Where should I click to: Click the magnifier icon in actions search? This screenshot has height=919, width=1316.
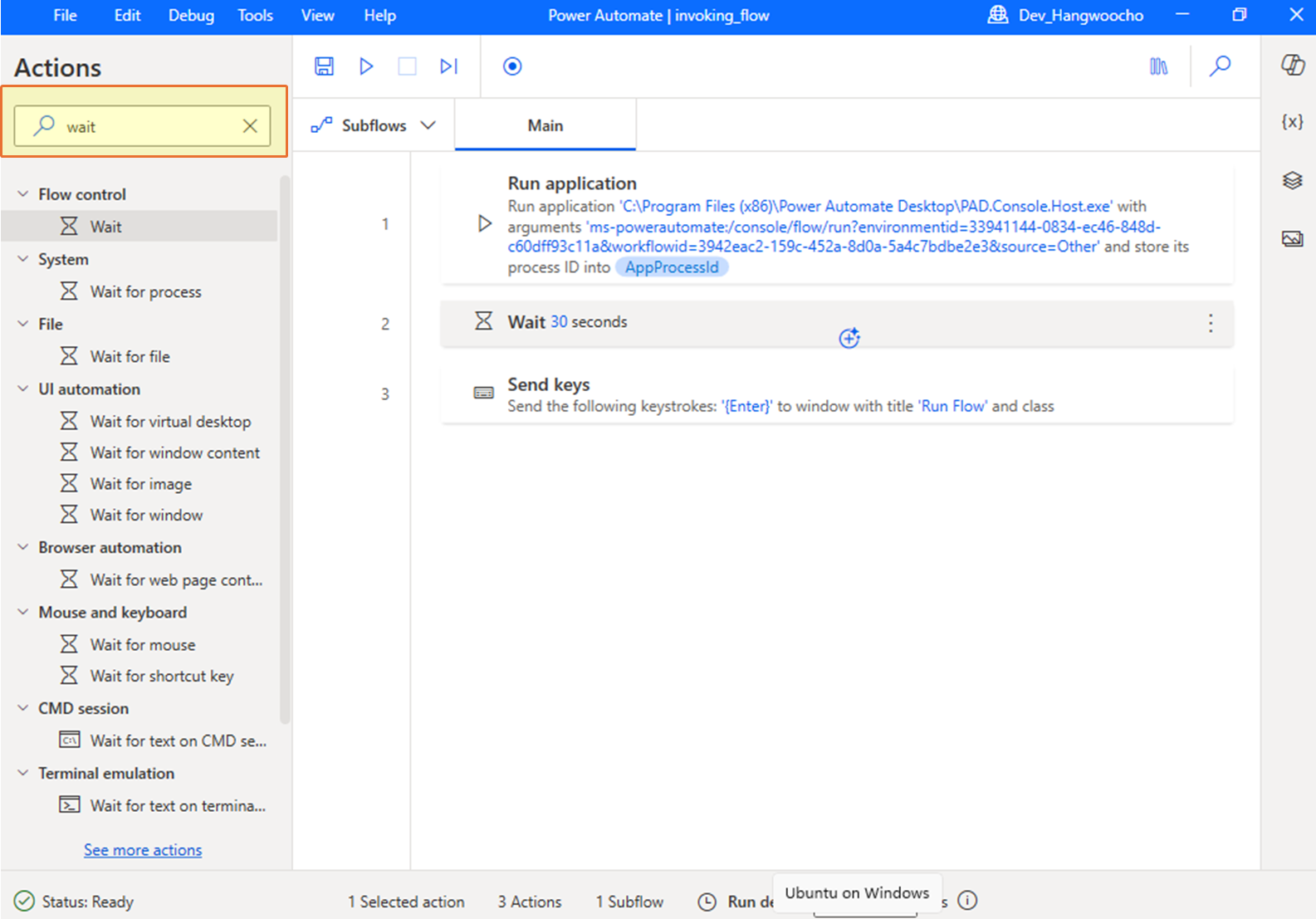point(44,125)
